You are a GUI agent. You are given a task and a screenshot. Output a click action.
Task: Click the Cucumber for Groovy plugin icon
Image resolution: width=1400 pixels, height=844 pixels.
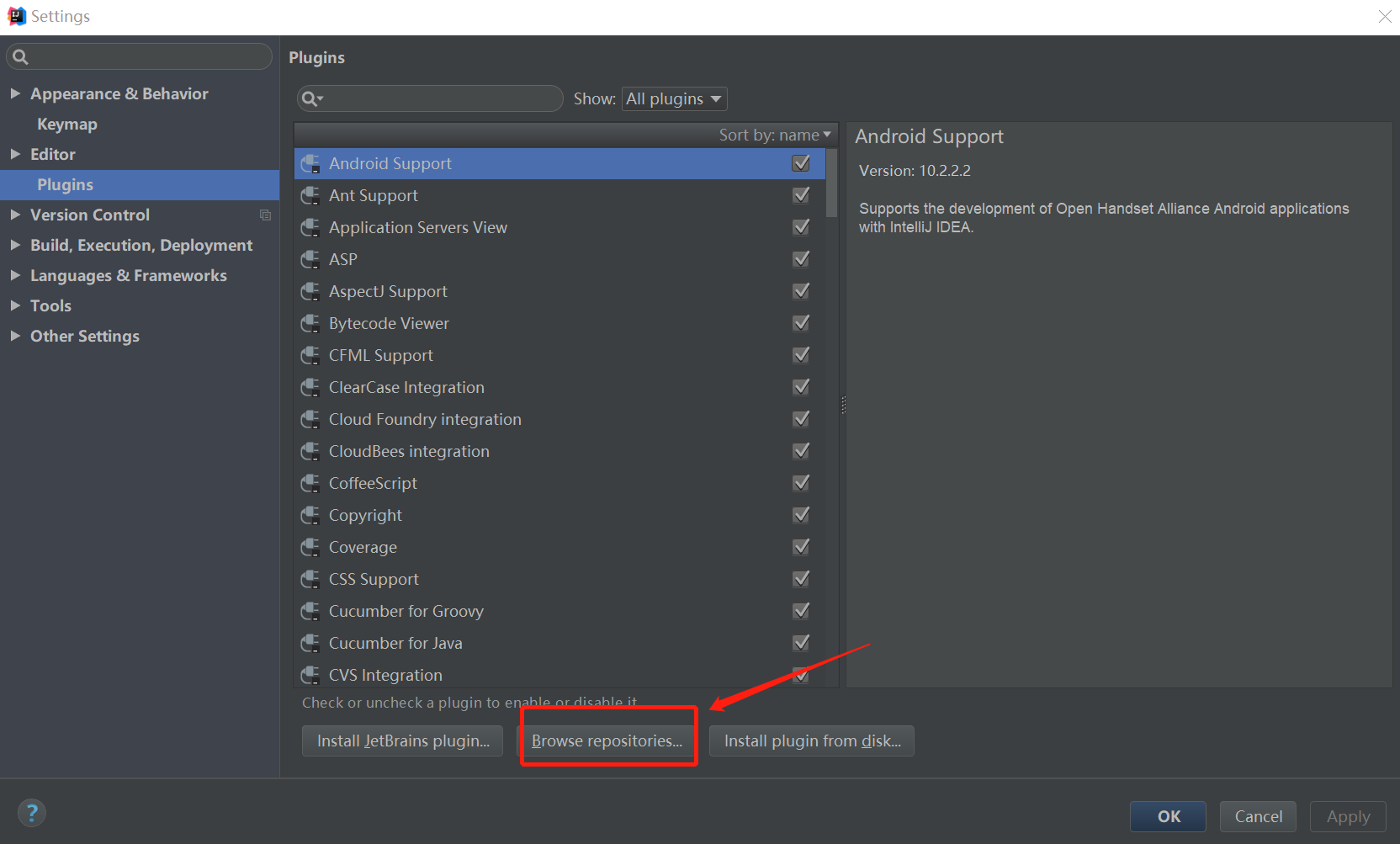pos(310,611)
